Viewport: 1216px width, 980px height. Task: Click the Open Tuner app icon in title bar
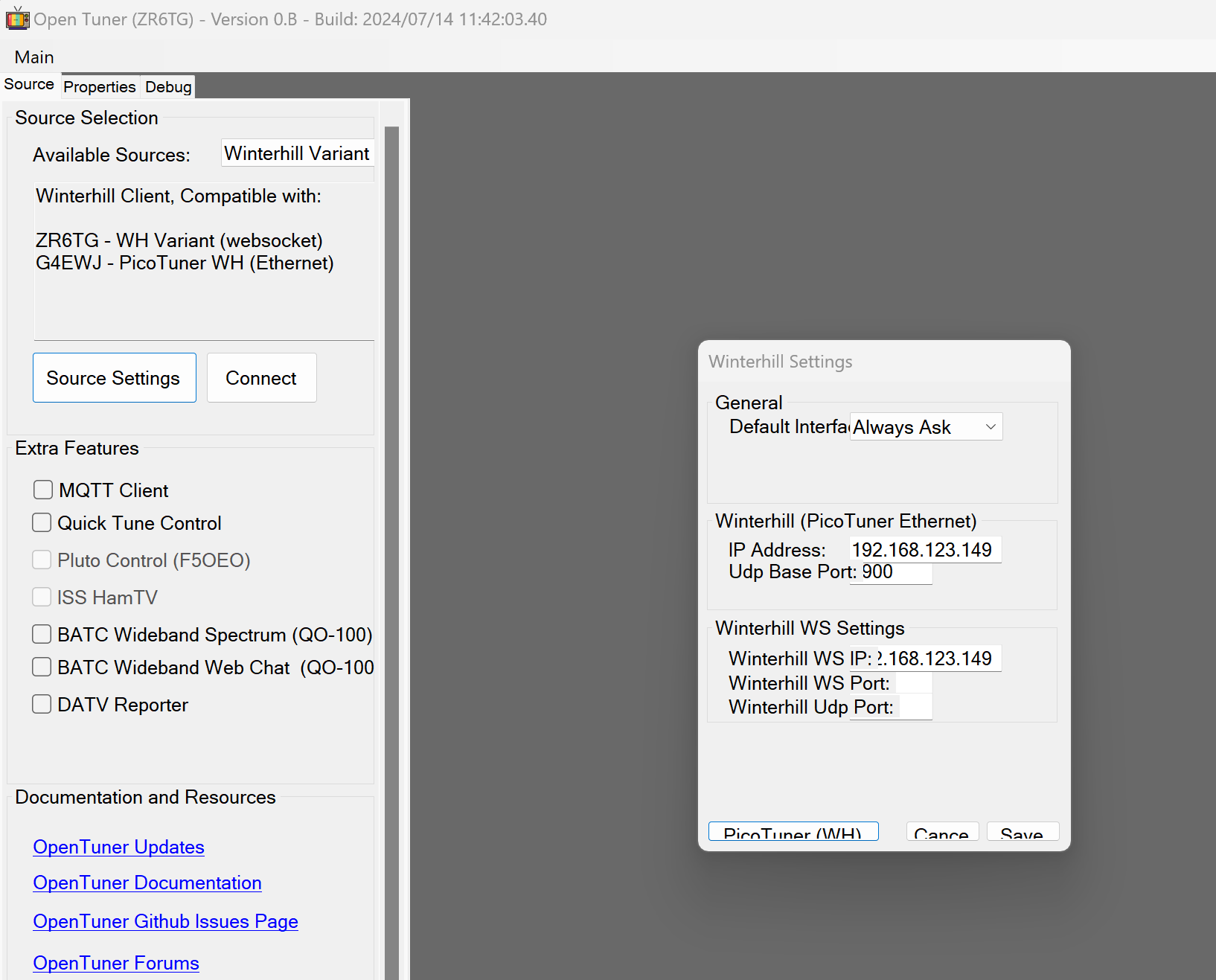17,19
